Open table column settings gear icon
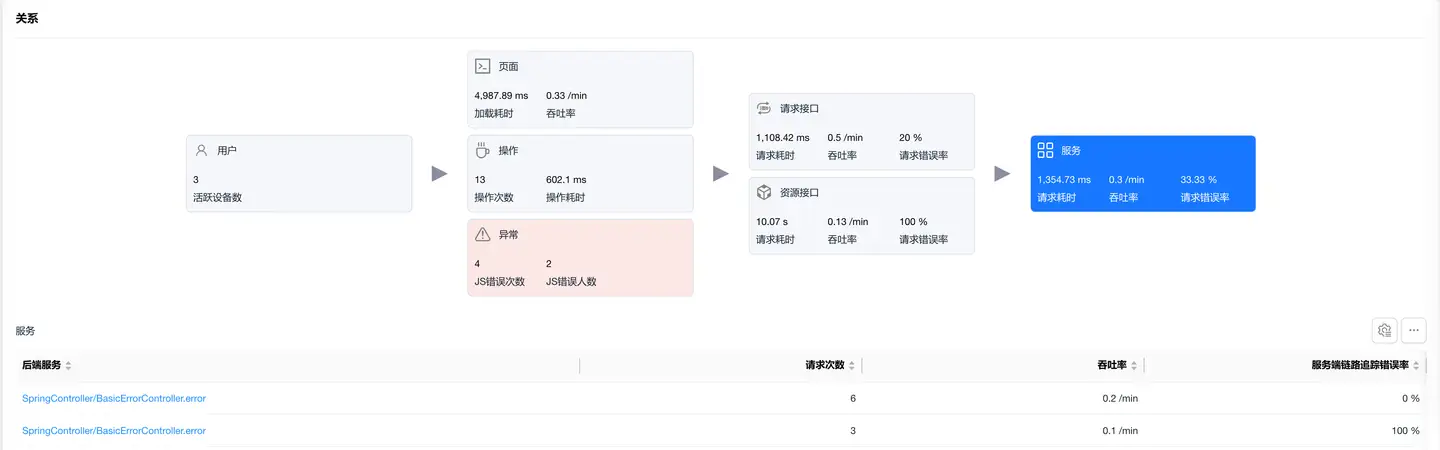The image size is (1440, 450). tap(1385, 330)
